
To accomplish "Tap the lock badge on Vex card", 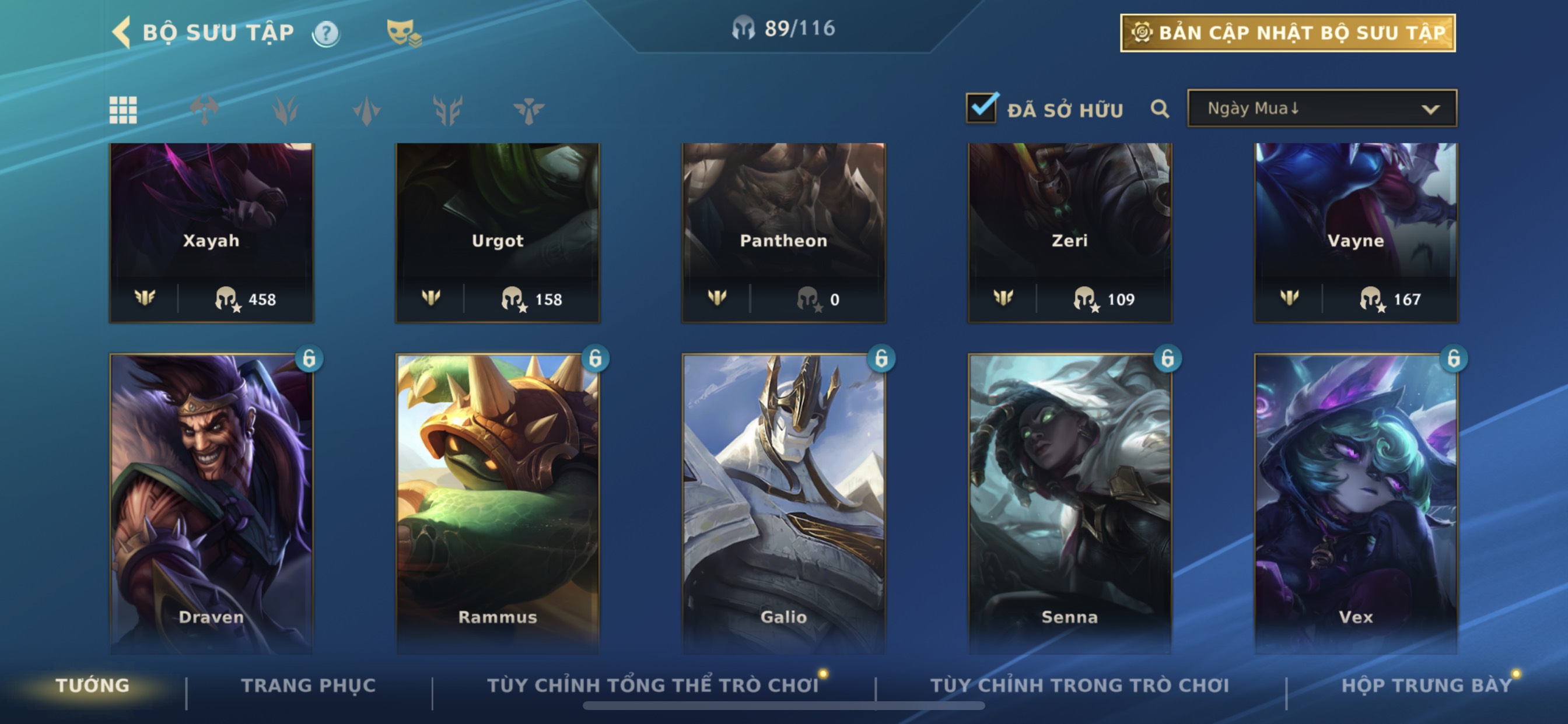I will point(1454,359).
